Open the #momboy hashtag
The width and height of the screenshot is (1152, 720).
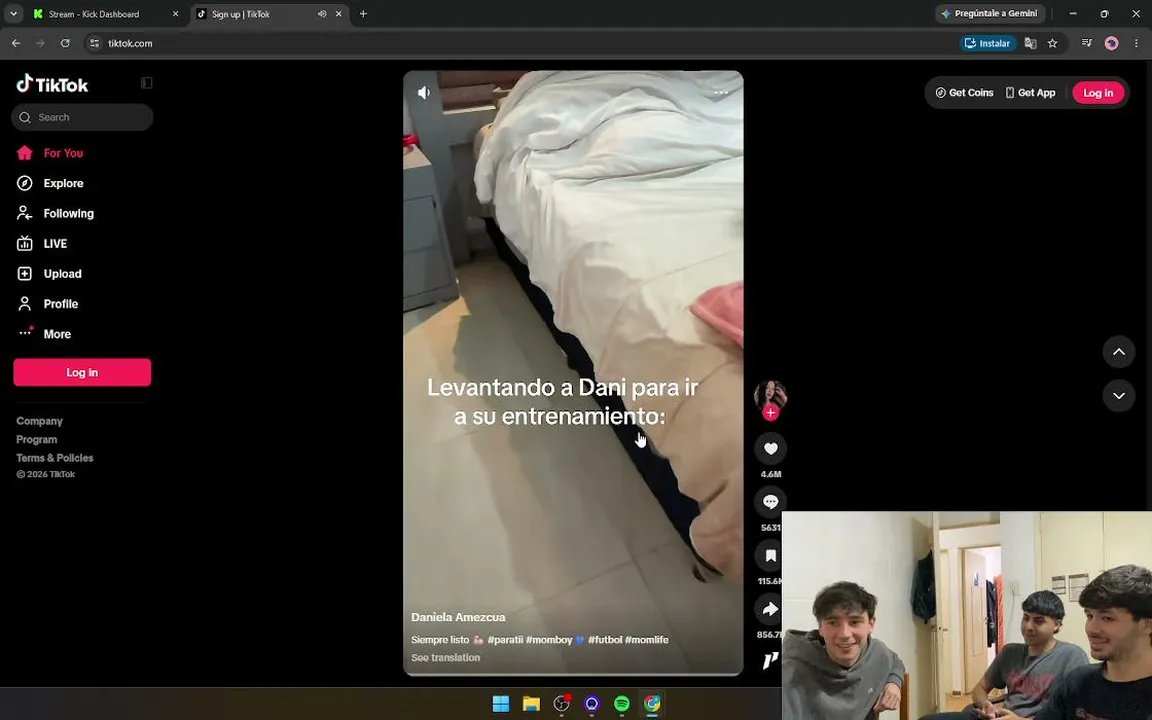point(549,640)
